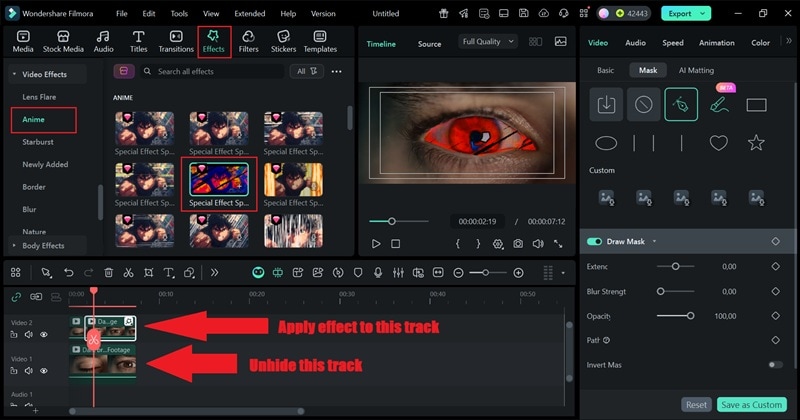Open the Filters library

pos(248,41)
